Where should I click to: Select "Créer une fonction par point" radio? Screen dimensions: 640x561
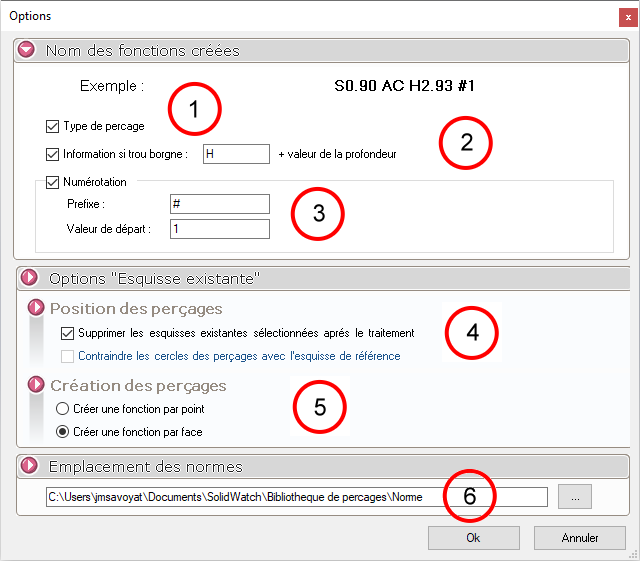(x=63, y=409)
